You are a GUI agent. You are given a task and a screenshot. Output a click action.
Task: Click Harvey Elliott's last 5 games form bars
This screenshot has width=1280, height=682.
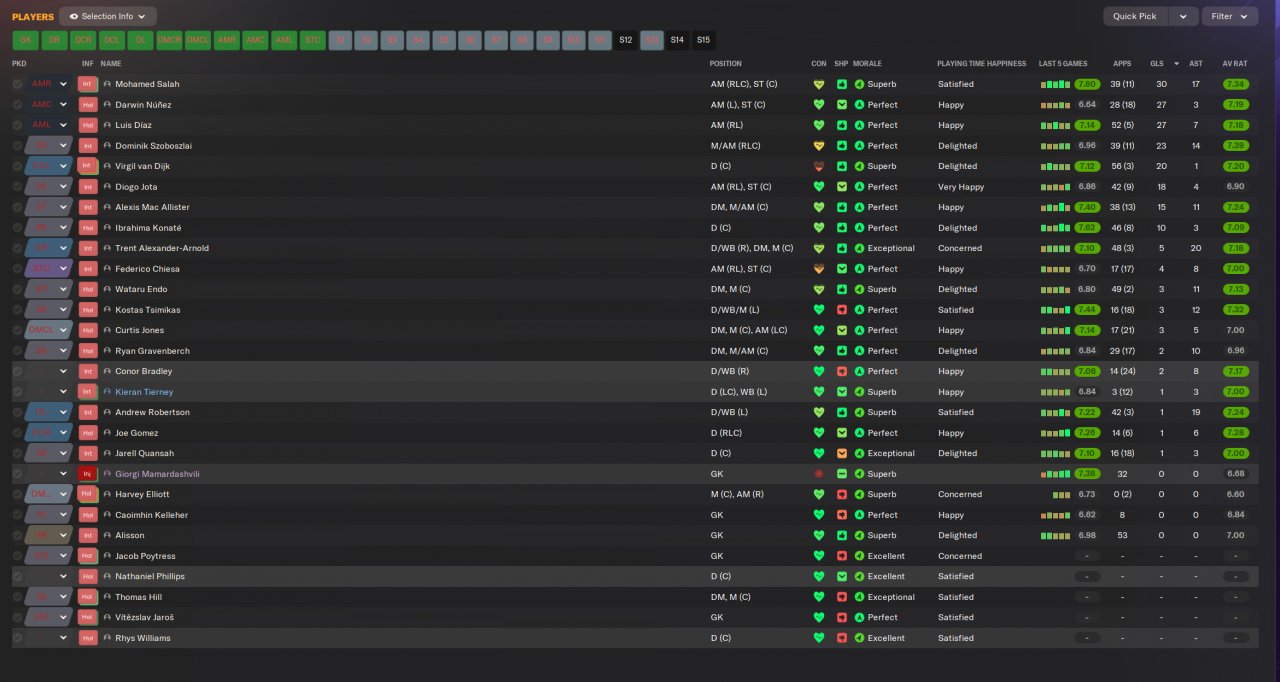click(1062, 494)
